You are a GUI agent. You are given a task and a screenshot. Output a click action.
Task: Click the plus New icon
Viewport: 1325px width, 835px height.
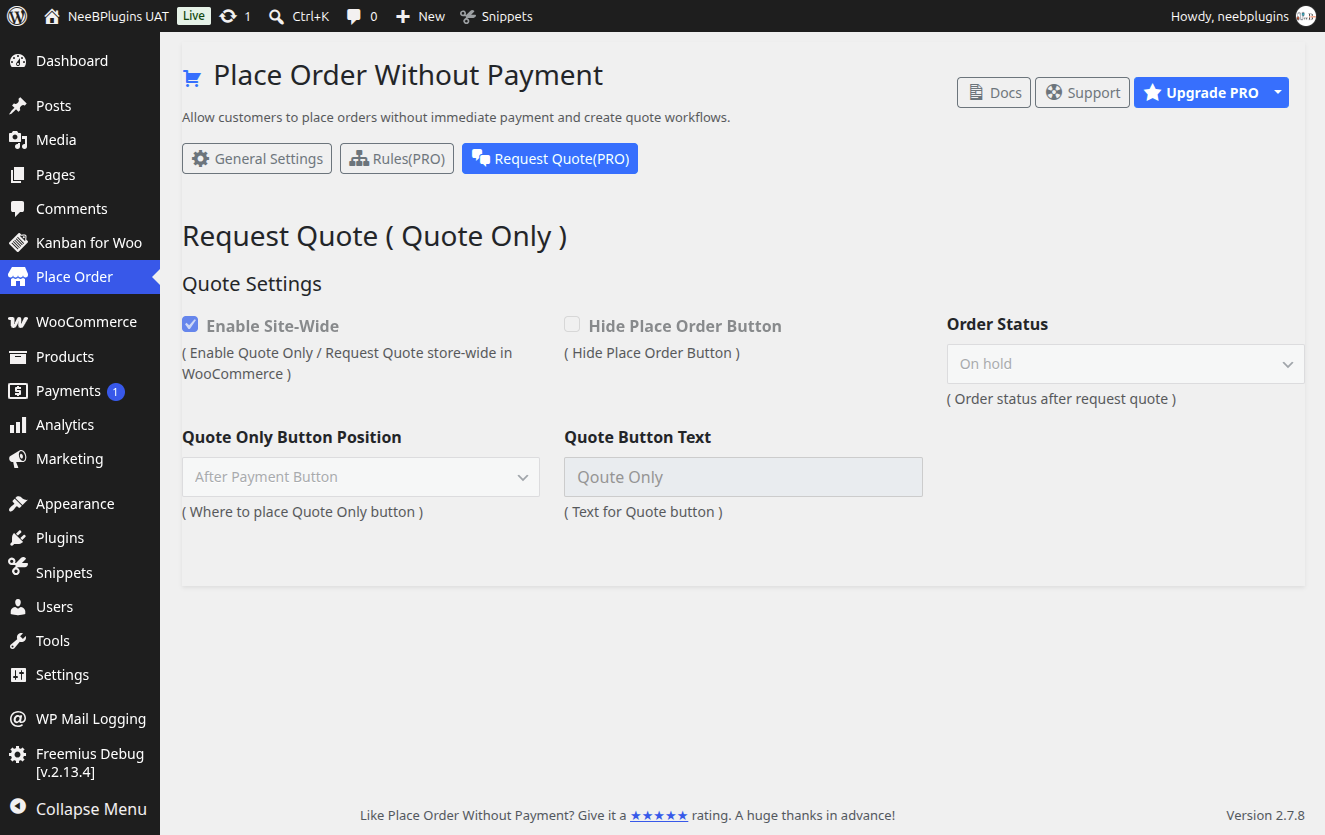click(x=403, y=16)
